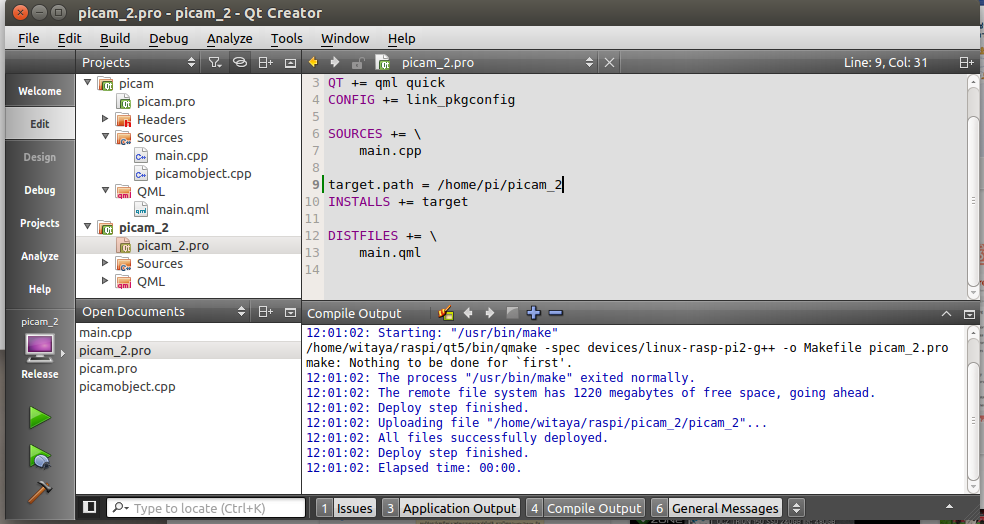The image size is (984, 524).
Task: Click the file lock icon in editor toolbar
Action: (x=358, y=62)
